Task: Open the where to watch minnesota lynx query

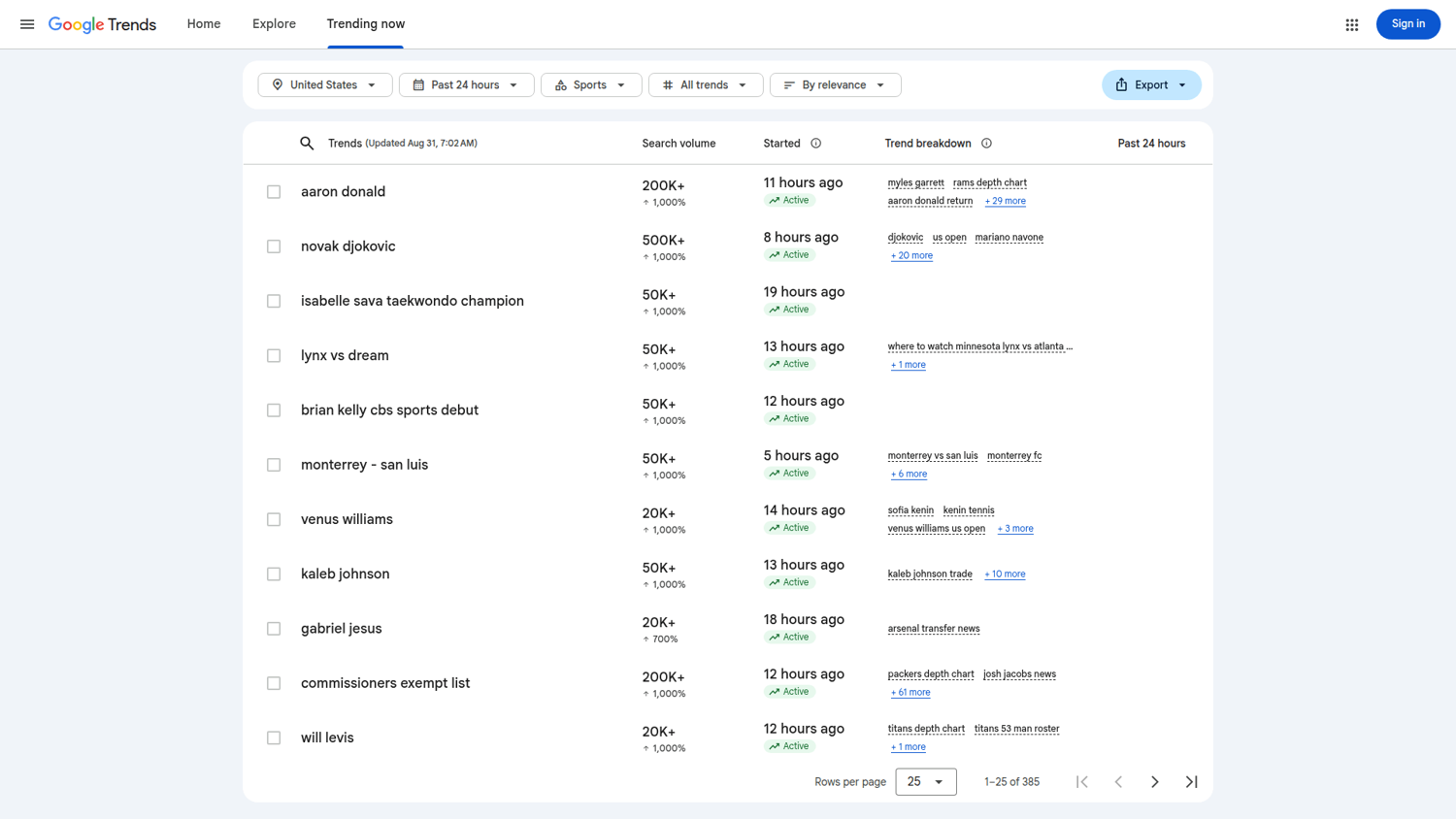Action: 980,346
